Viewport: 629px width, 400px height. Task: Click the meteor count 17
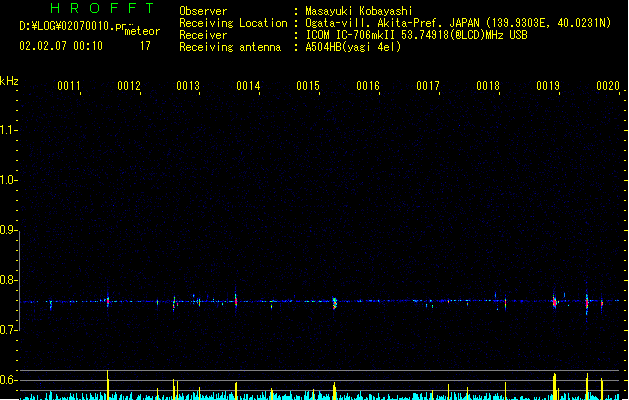(x=145, y=46)
